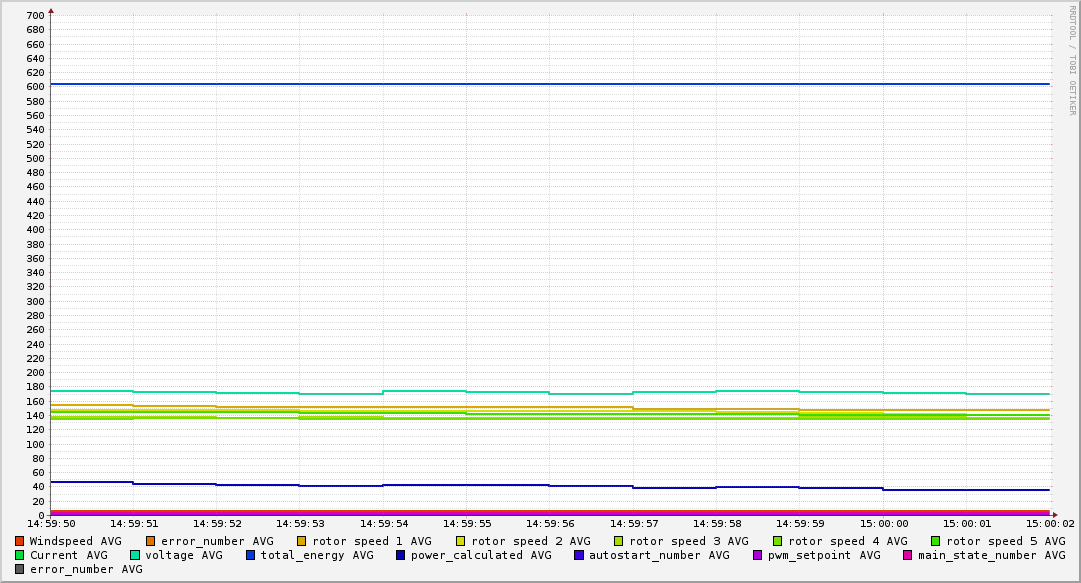Select the rotor speed 1 AVG color box
Screen dimensions: 1081x583
[x=302, y=541]
